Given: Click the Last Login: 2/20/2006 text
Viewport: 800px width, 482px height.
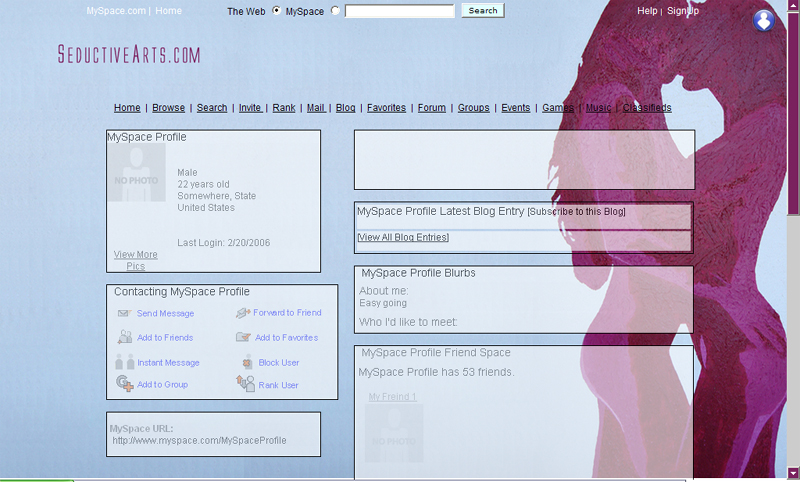Looking at the screenshot, I should click(x=223, y=243).
